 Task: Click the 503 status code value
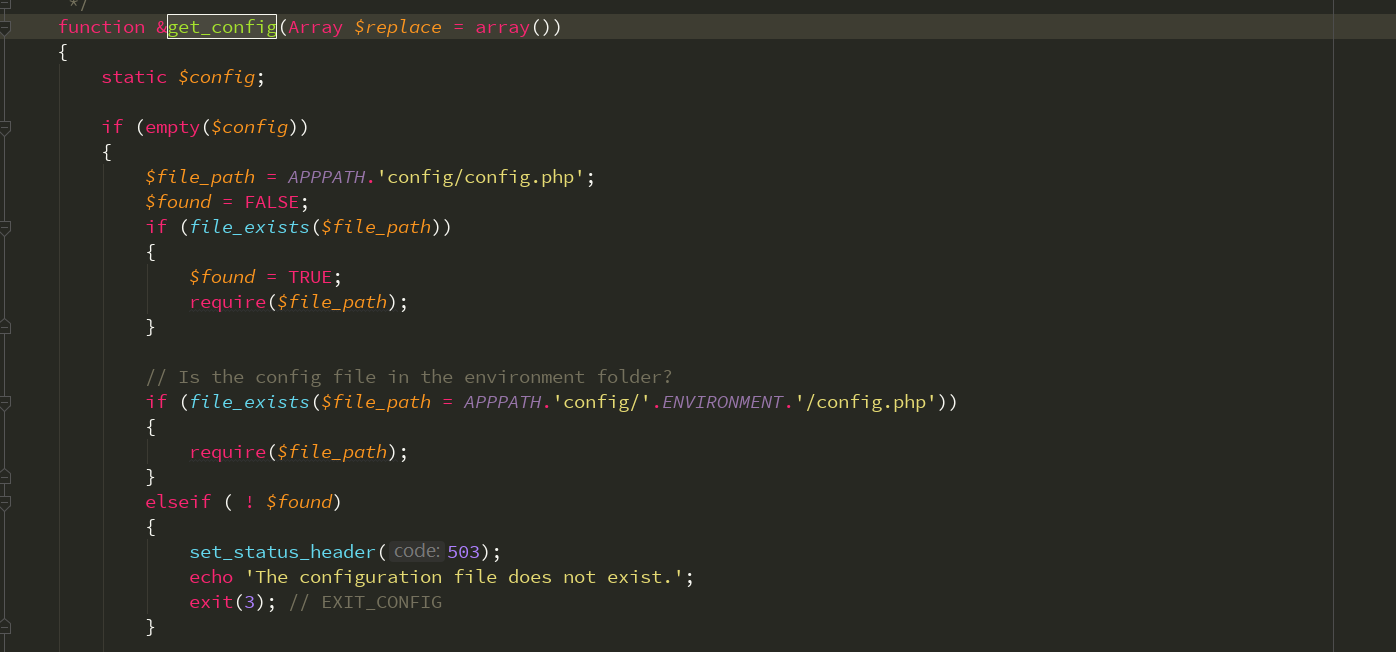[x=463, y=552]
